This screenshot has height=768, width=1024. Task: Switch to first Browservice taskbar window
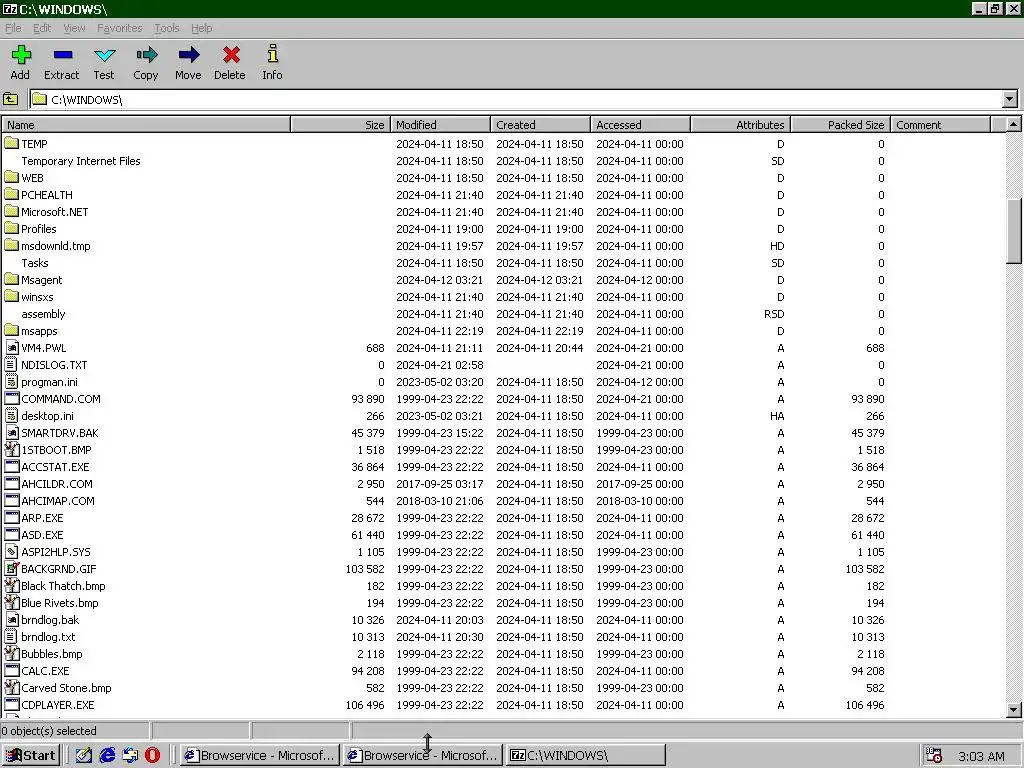(260, 756)
